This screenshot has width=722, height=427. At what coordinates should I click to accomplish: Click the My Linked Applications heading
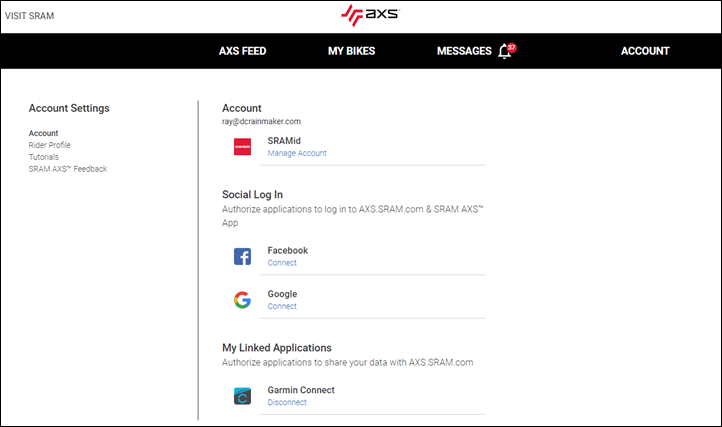(x=277, y=348)
